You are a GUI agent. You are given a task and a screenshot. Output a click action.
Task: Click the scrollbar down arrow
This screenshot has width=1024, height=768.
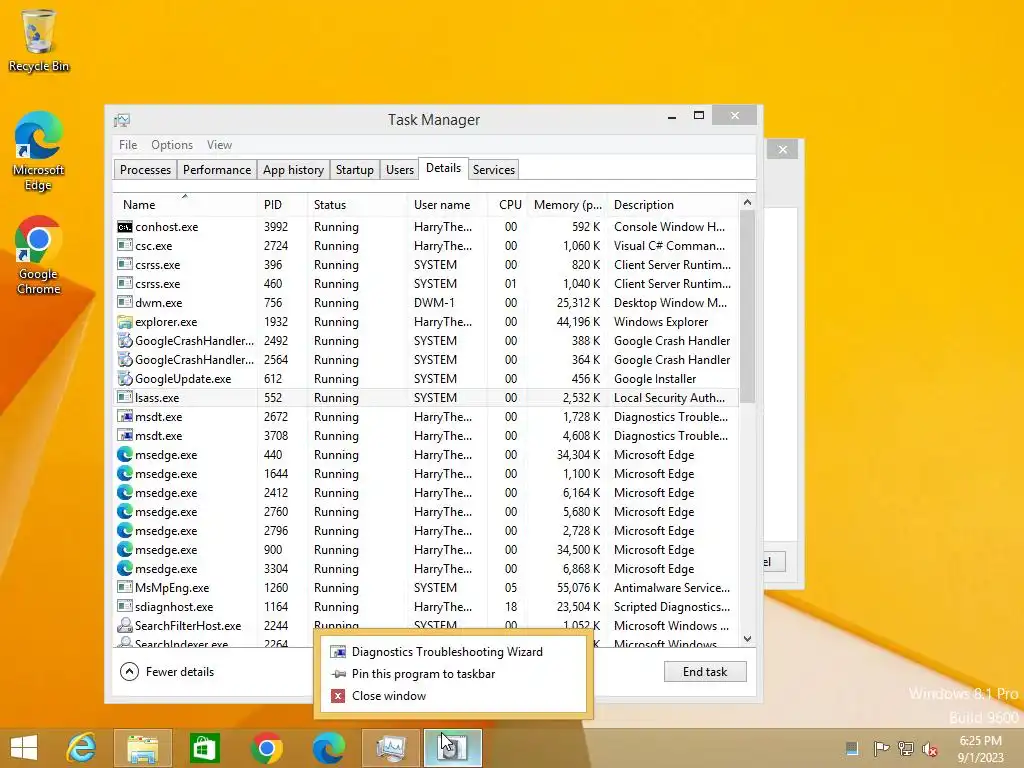click(747, 639)
